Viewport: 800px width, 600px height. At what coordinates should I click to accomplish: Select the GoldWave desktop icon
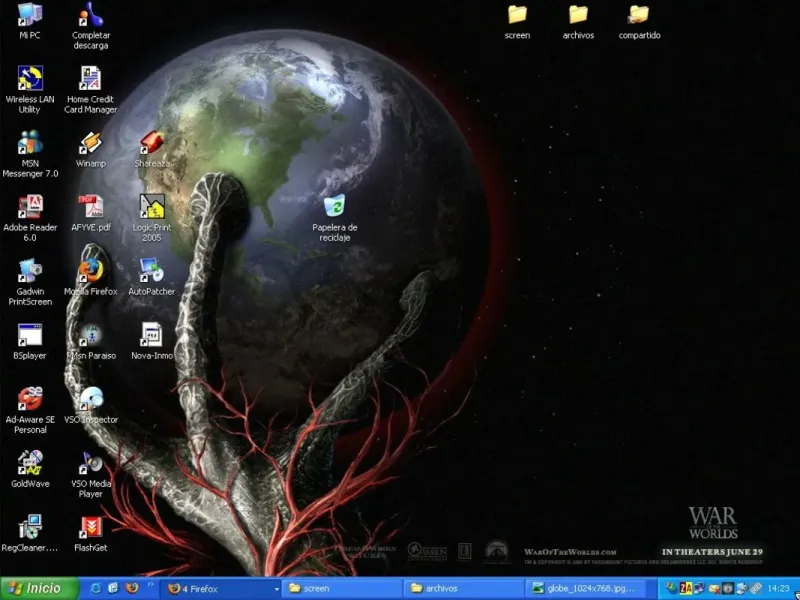pyautogui.click(x=30, y=469)
